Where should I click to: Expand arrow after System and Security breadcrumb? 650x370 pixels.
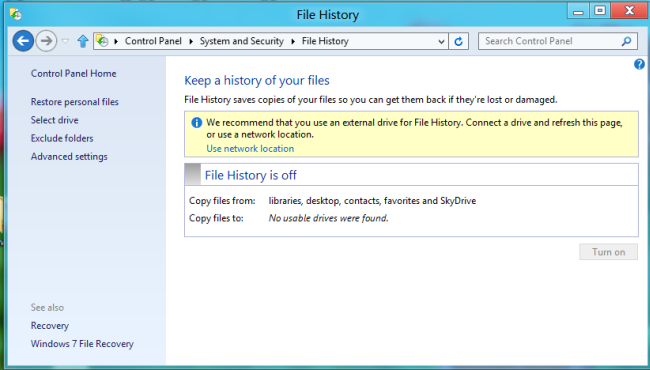tap(293, 41)
